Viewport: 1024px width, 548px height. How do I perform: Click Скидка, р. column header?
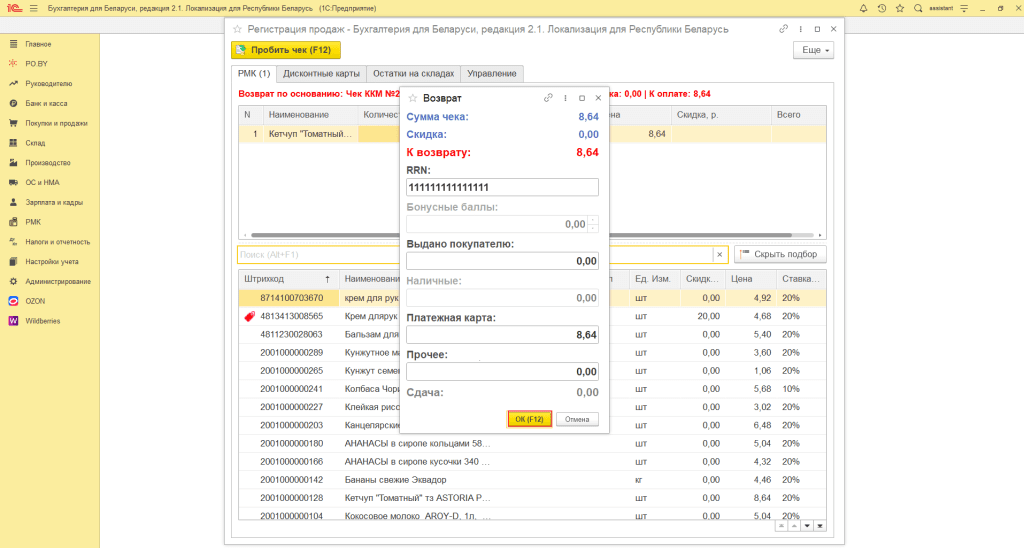[721, 115]
